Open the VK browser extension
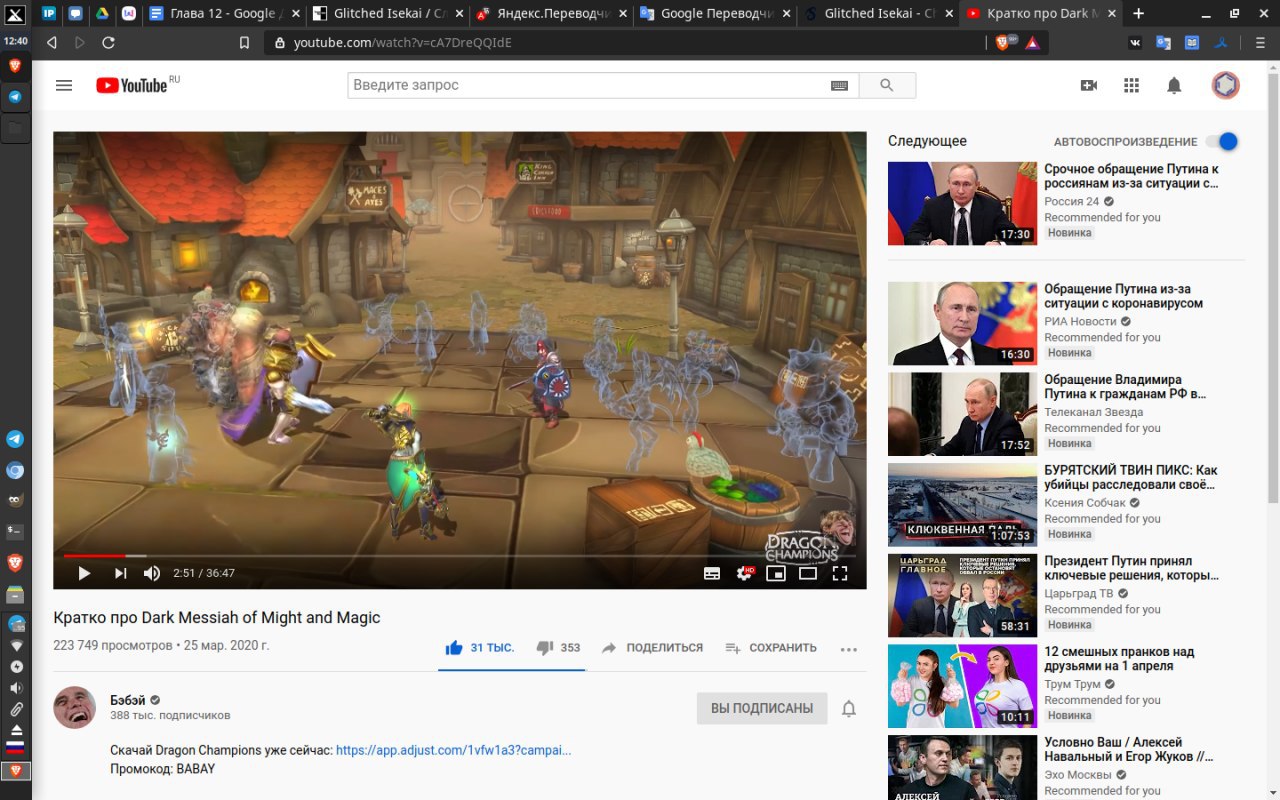This screenshot has height=800, width=1280. tap(1135, 43)
